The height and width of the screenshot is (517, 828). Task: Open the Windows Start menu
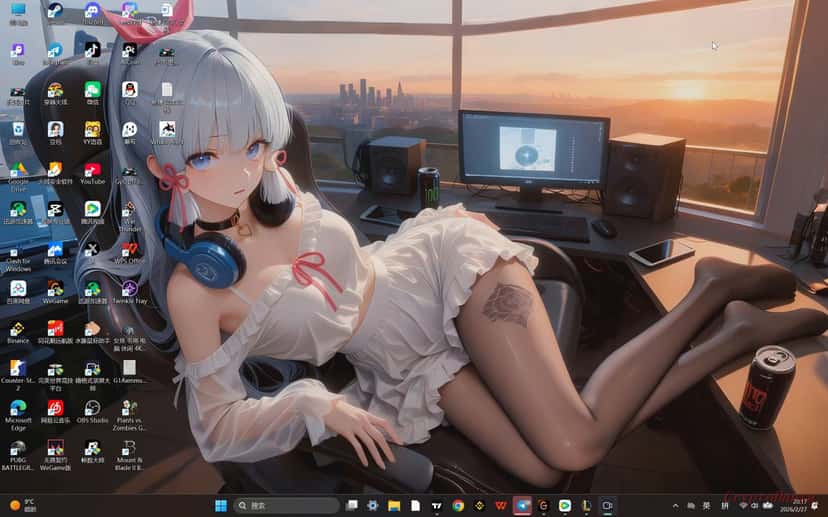tap(221, 505)
